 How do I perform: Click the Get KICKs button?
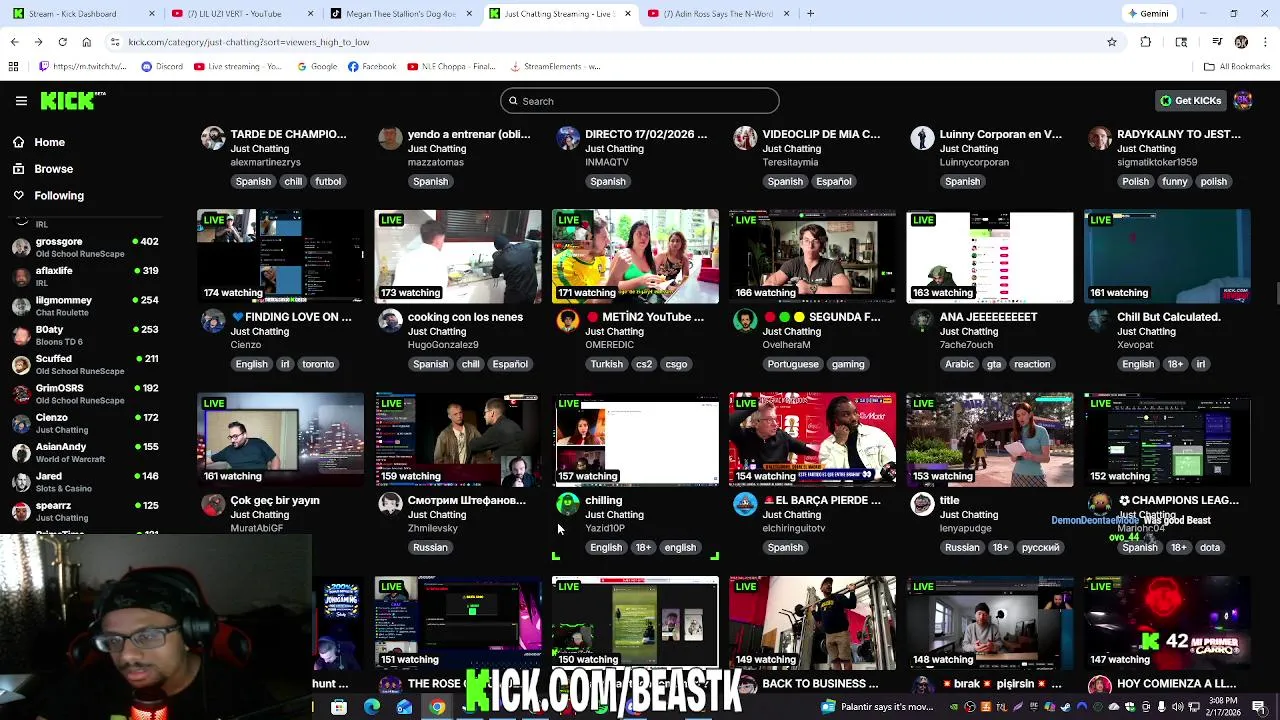click(1190, 101)
